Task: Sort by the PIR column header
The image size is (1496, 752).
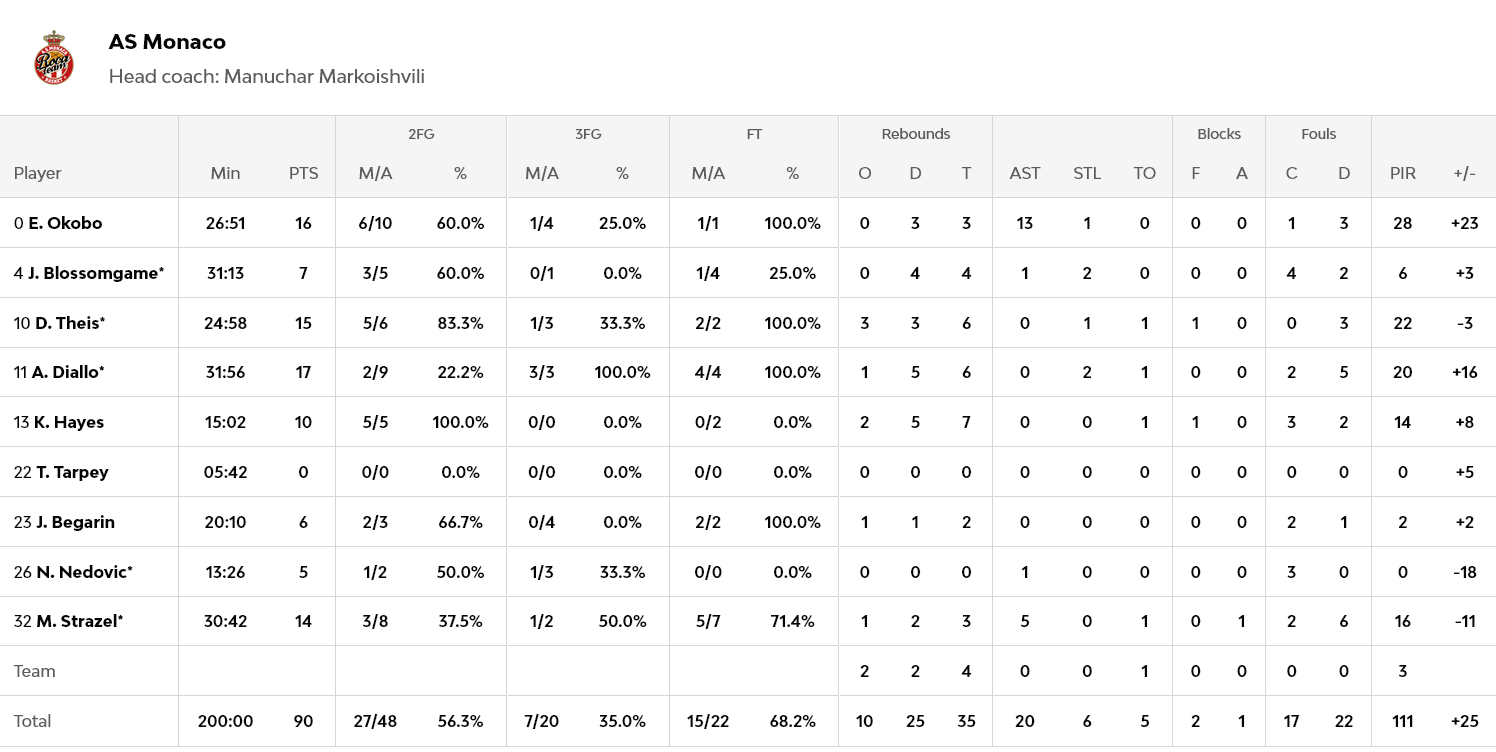Action: [1402, 173]
